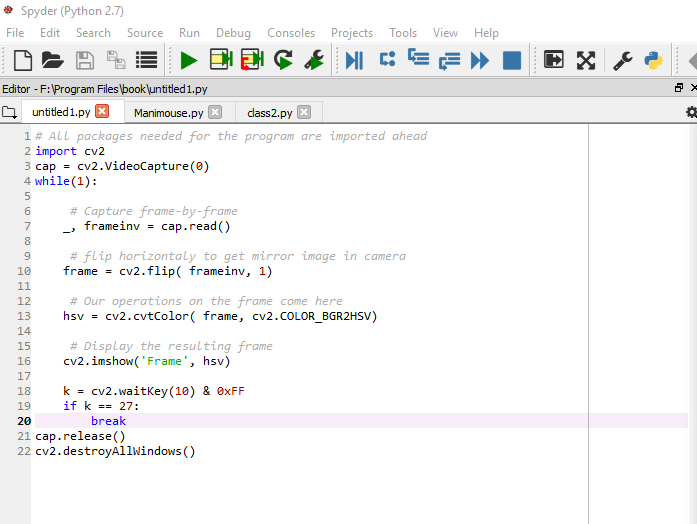Stop debugging blue square icon
The image size is (697, 524).
(512, 60)
